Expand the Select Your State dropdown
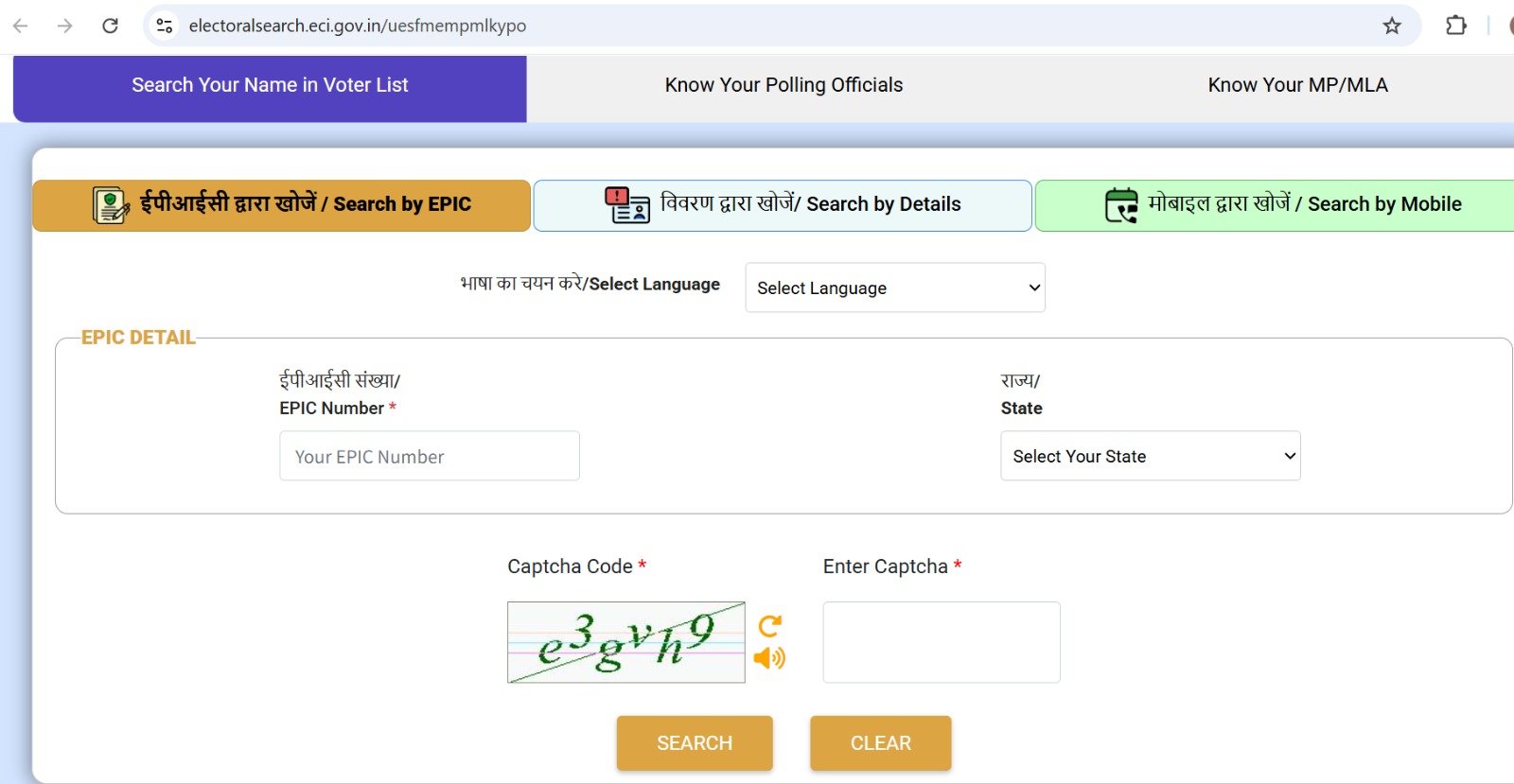 (x=1150, y=456)
